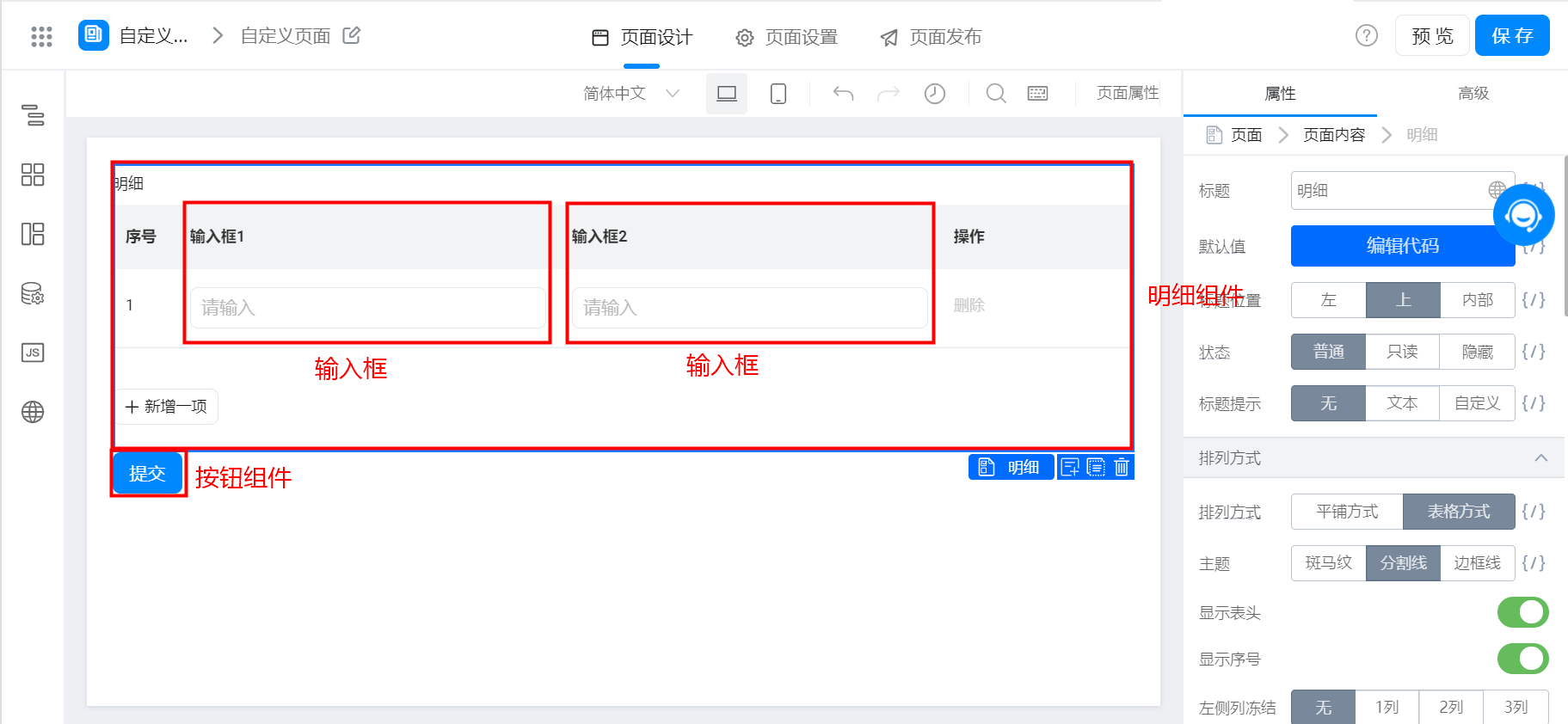Open the 简体中文 language dropdown

click(630, 93)
